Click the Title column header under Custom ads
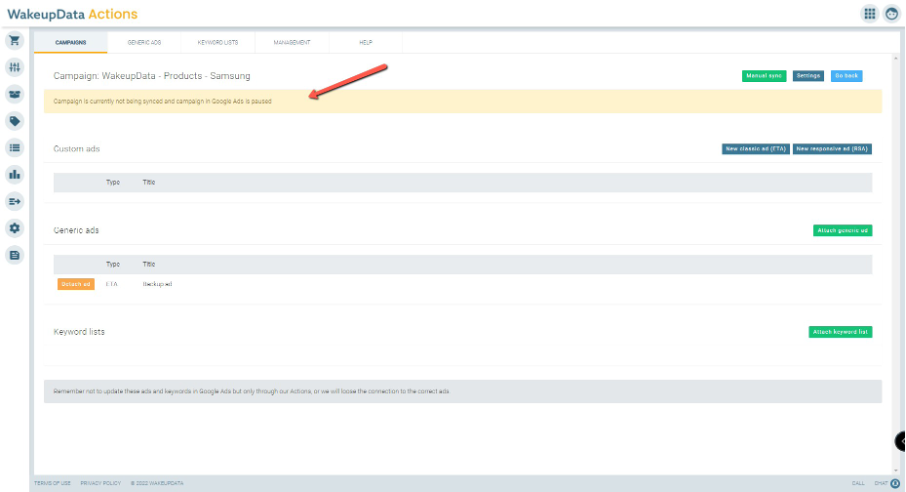The image size is (906, 492). 148,182
